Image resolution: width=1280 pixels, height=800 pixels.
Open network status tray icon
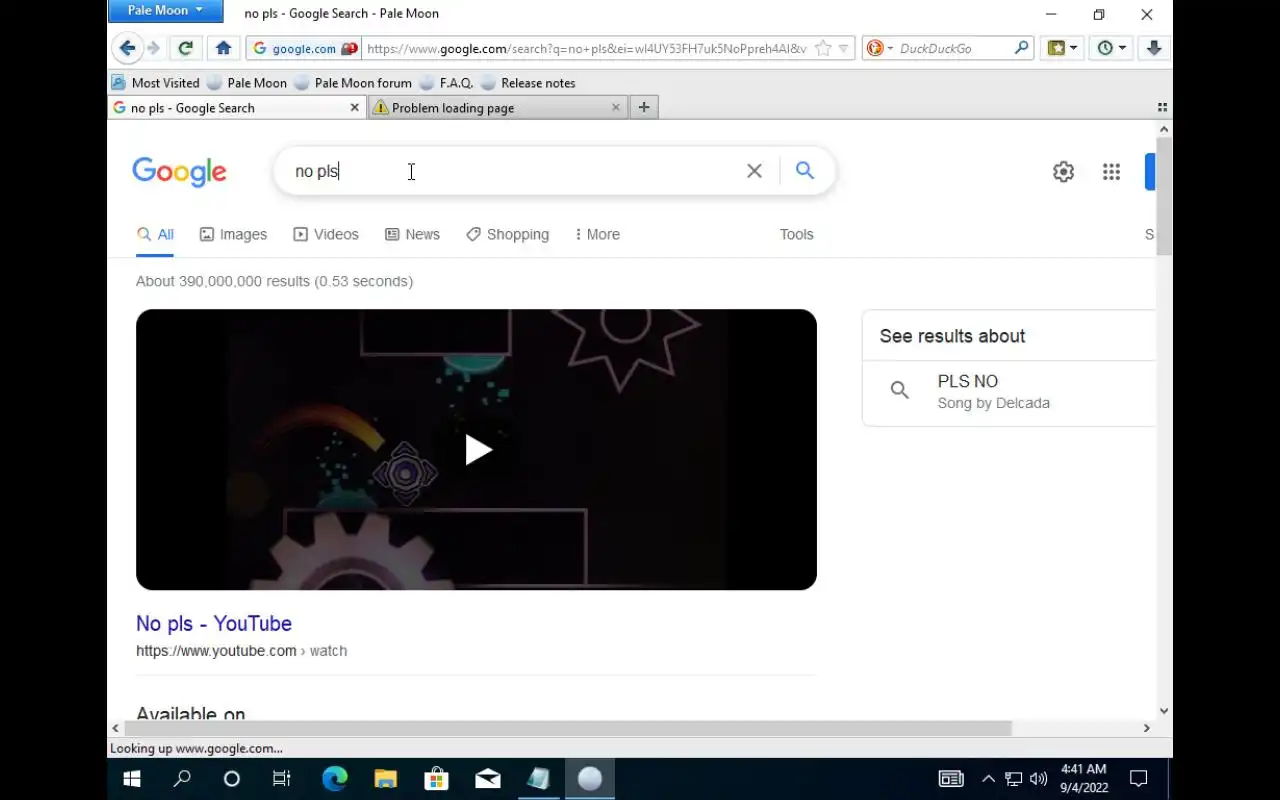1013,779
